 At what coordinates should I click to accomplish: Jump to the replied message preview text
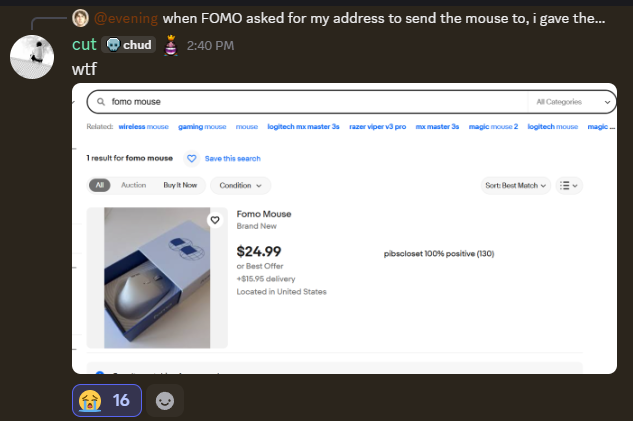click(x=384, y=18)
